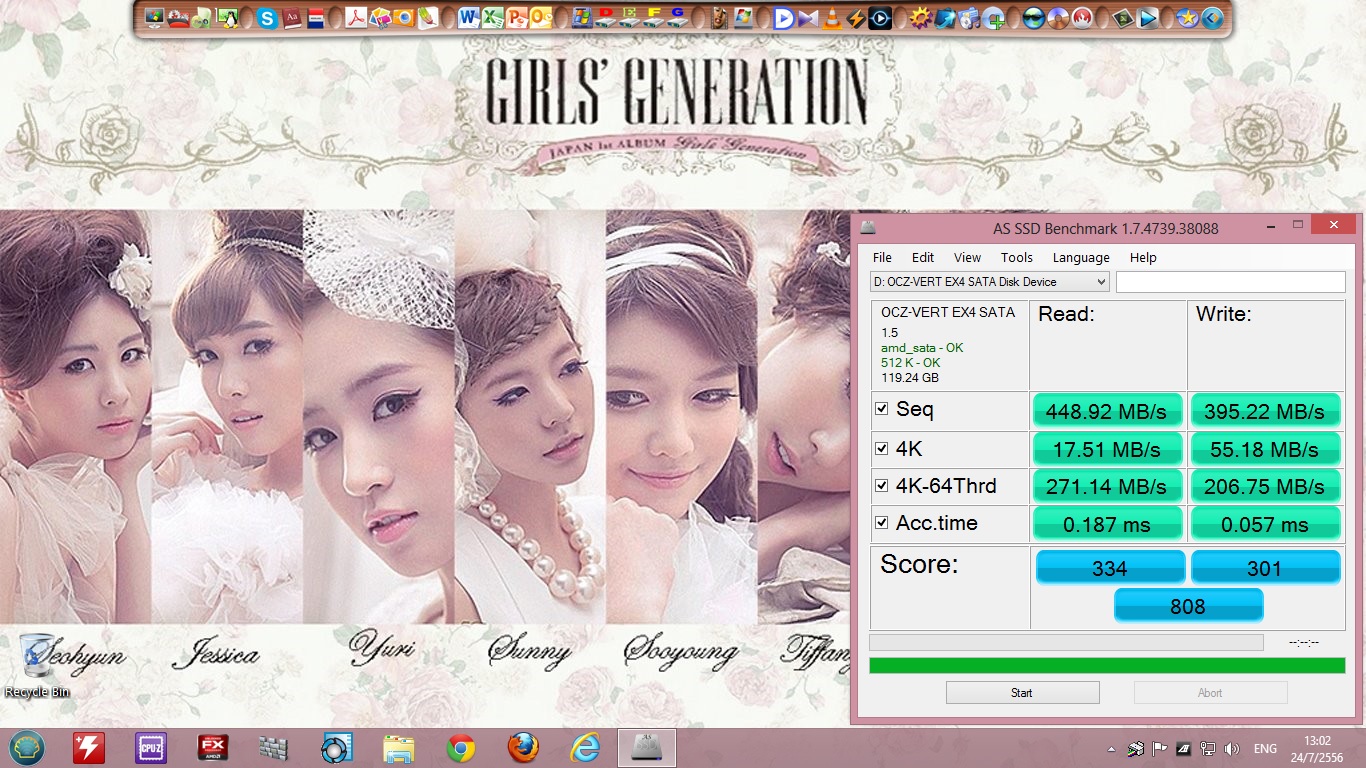Open the drive selection dropdown

click(x=990, y=282)
